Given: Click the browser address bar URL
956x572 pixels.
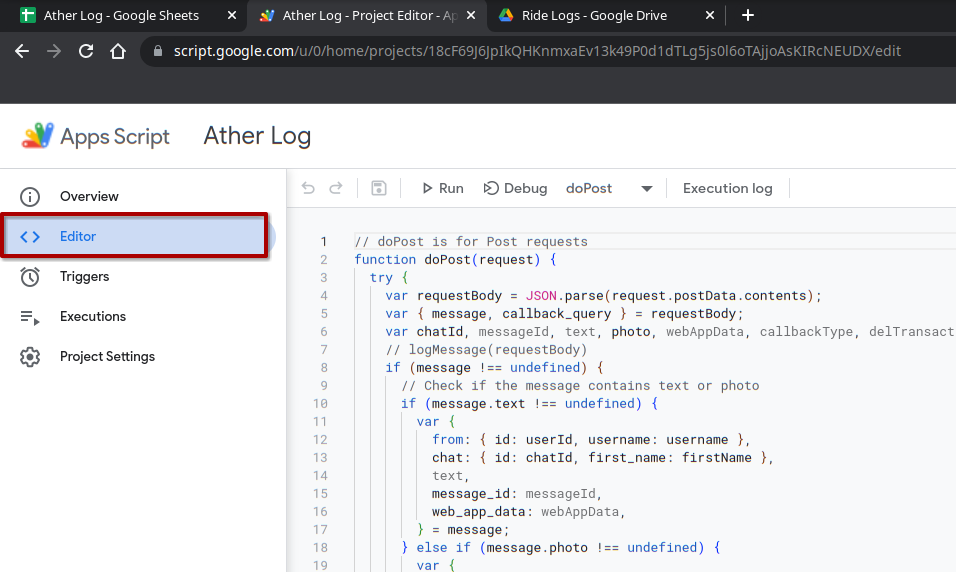Looking at the screenshot, I should click(x=537, y=51).
